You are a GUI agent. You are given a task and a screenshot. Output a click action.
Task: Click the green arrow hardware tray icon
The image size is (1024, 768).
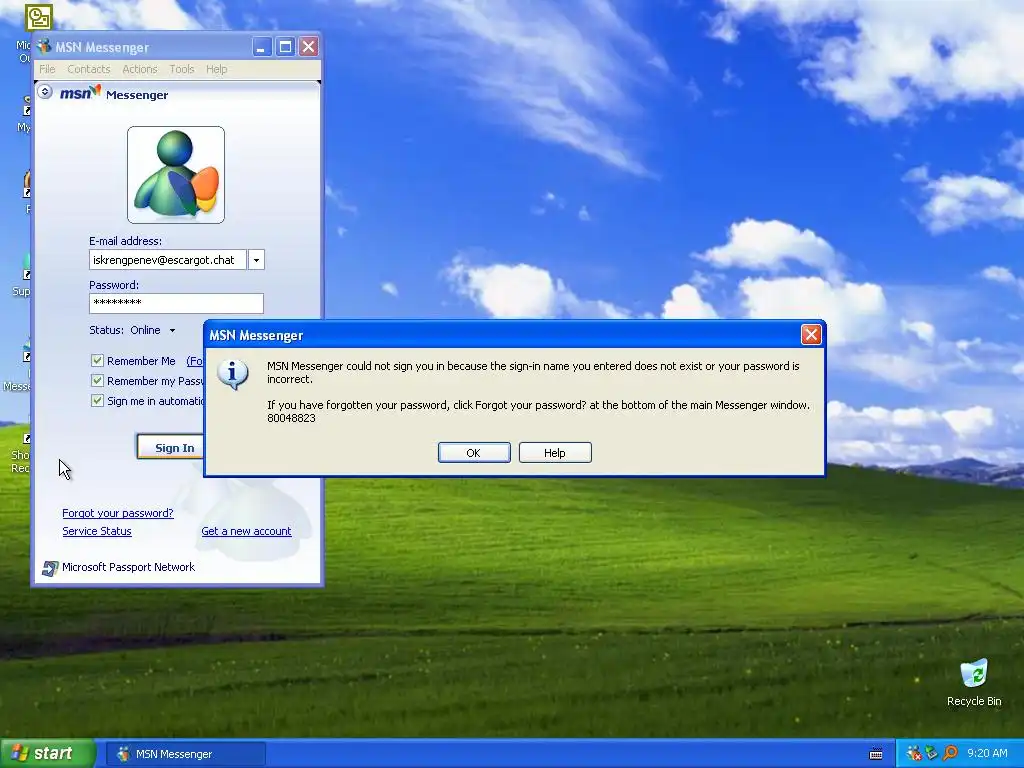[x=932, y=754]
